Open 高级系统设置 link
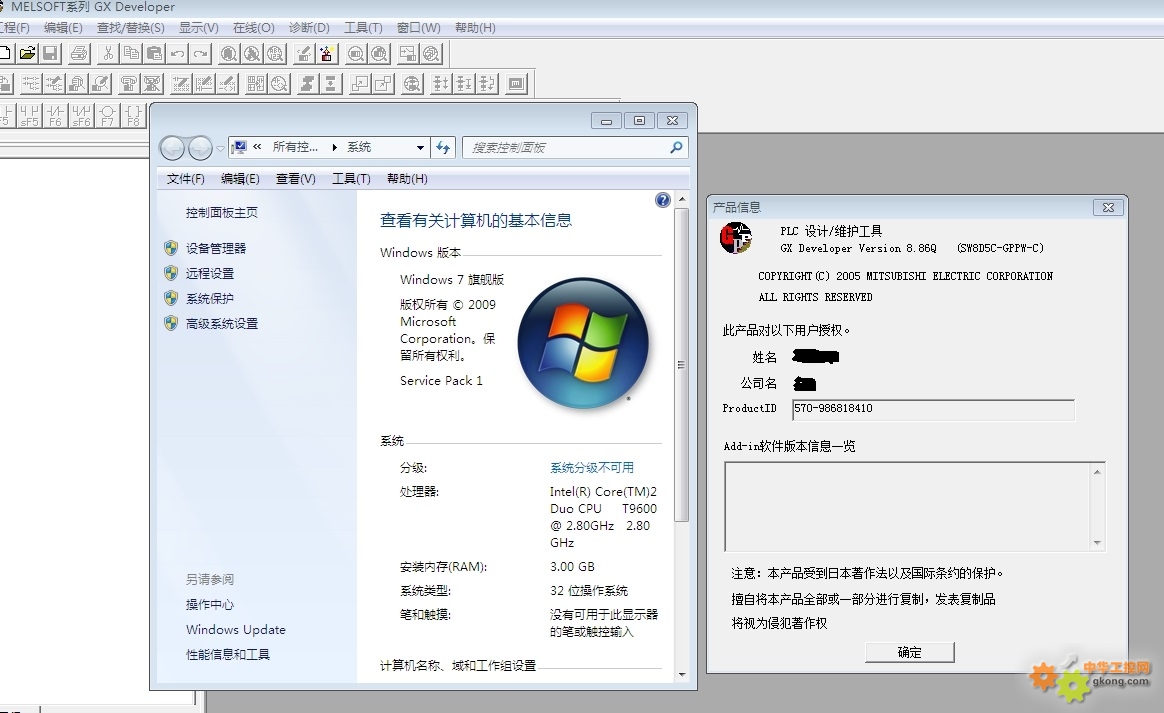 pyautogui.click(x=222, y=324)
